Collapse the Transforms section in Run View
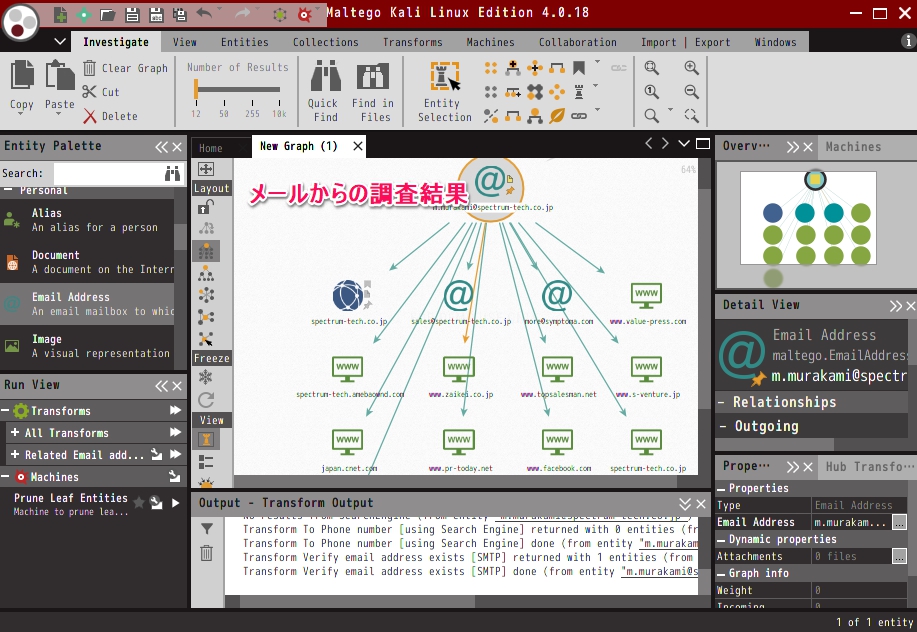This screenshot has height=632, width=917. click(x=8, y=411)
